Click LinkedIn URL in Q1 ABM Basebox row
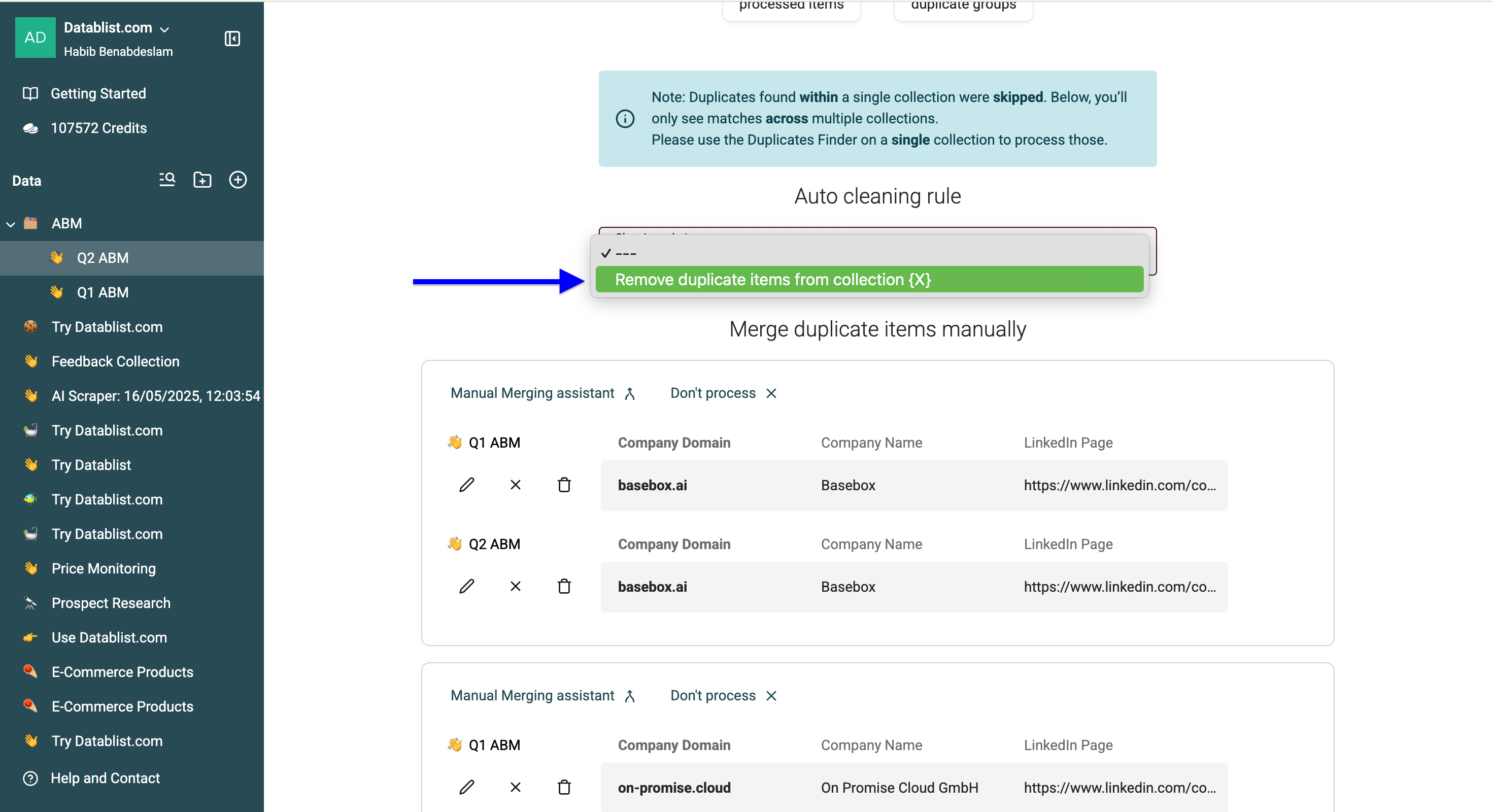 (1119, 485)
